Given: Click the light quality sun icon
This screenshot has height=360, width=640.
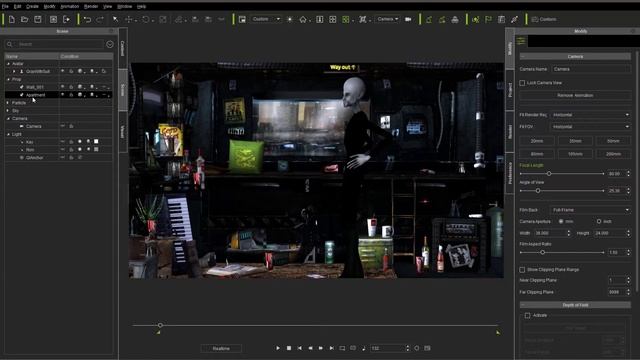Looking at the screenshot, I should 290,19.
